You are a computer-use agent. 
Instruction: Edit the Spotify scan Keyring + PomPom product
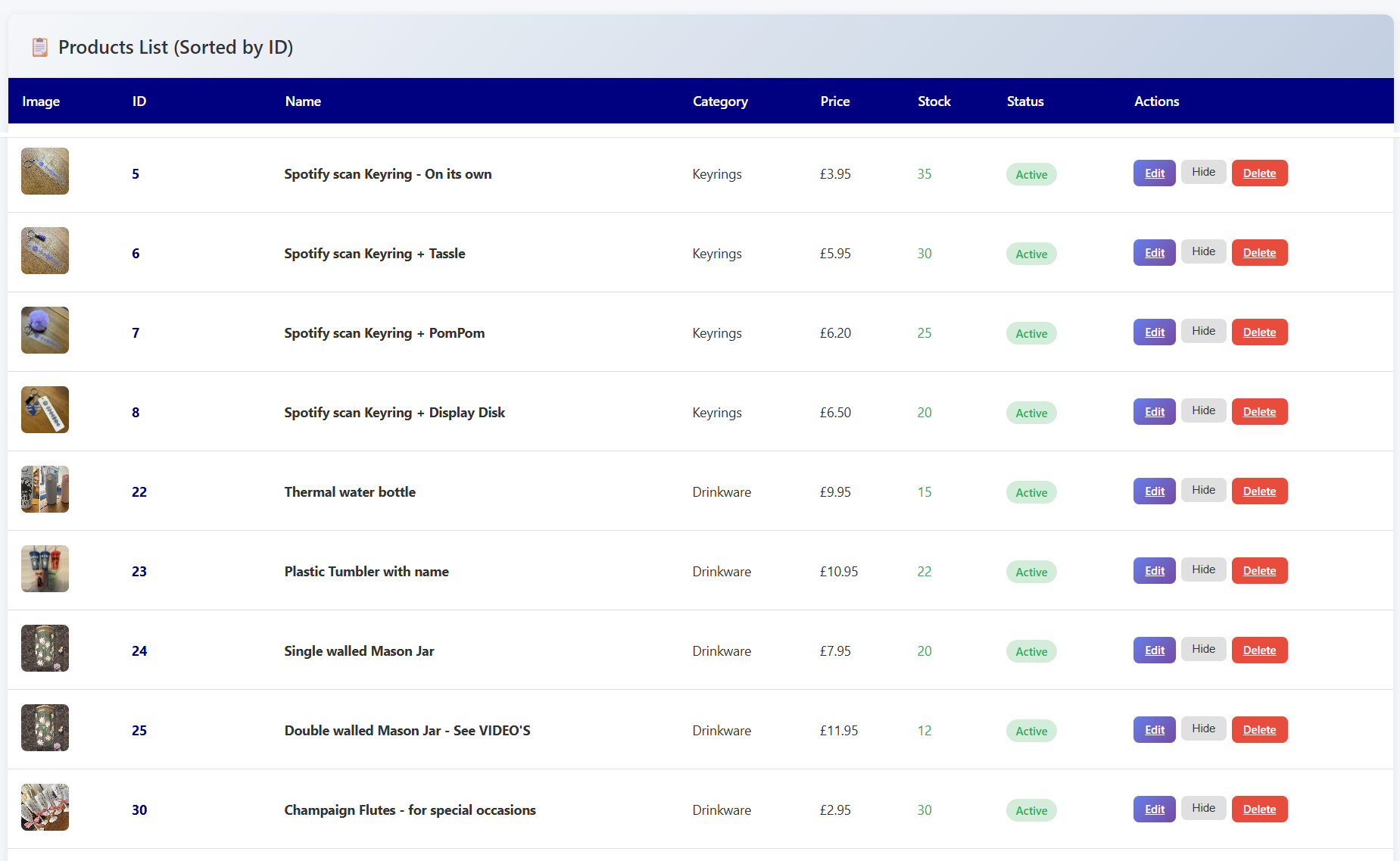[1154, 332]
